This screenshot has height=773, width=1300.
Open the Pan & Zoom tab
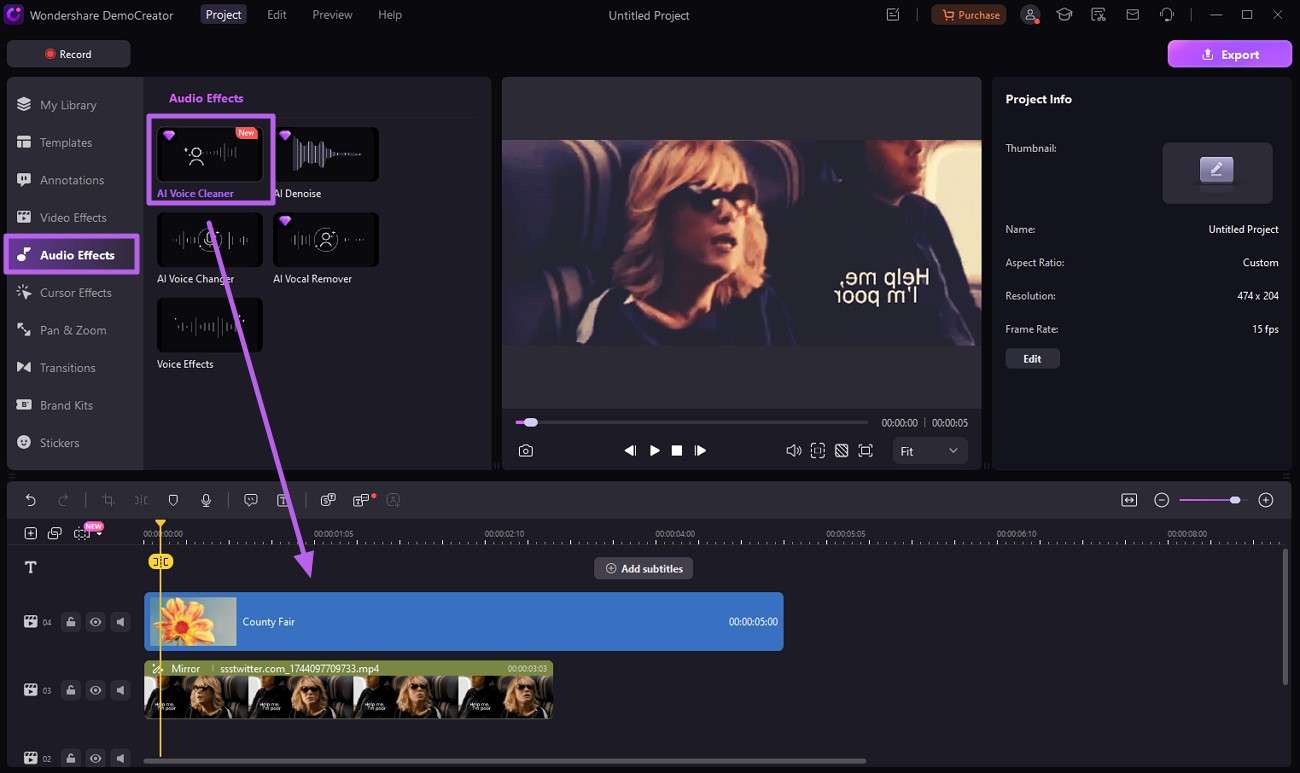click(72, 330)
